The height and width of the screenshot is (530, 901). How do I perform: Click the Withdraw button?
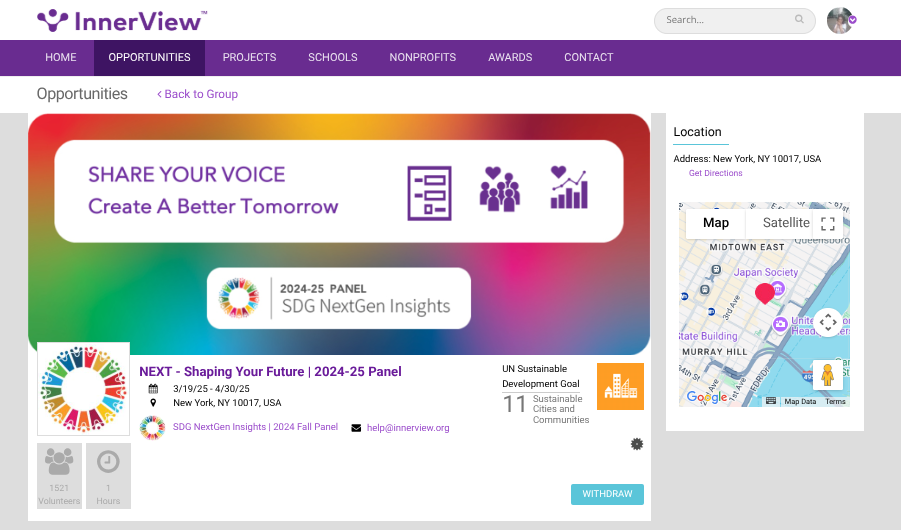[607, 494]
